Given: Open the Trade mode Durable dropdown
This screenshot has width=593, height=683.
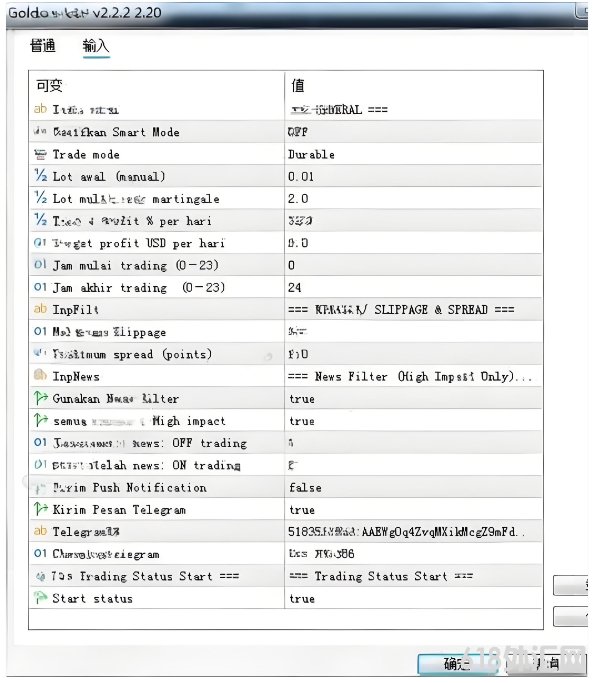Looking at the screenshot, I should click(x=413, y=154).
